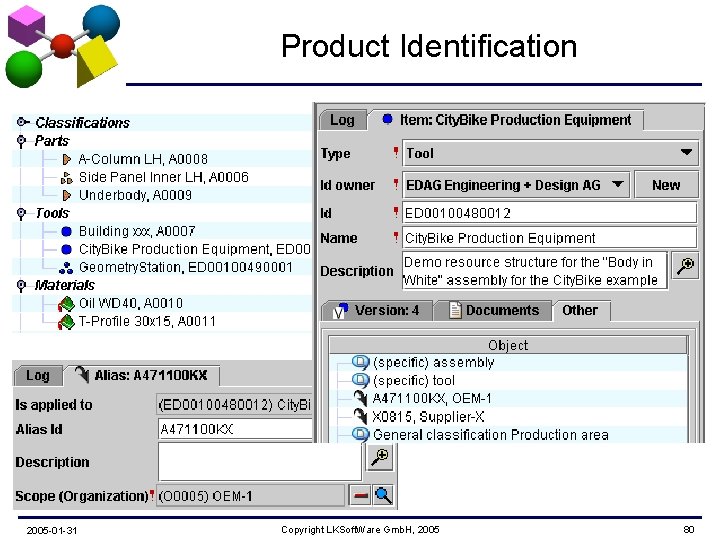Select the Alias: A471100KX tab
This screenshot has height=540, width=720.
point(142,375)
